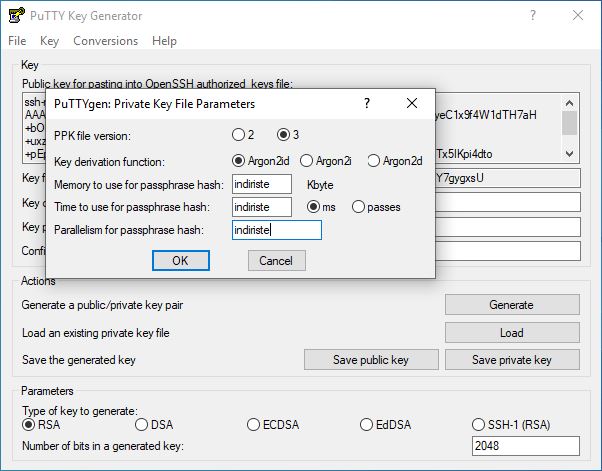This screenshot has width=602, height=471.
Task: Click the confirm passphrase field behind dialog
Action: tap(508, 251)
